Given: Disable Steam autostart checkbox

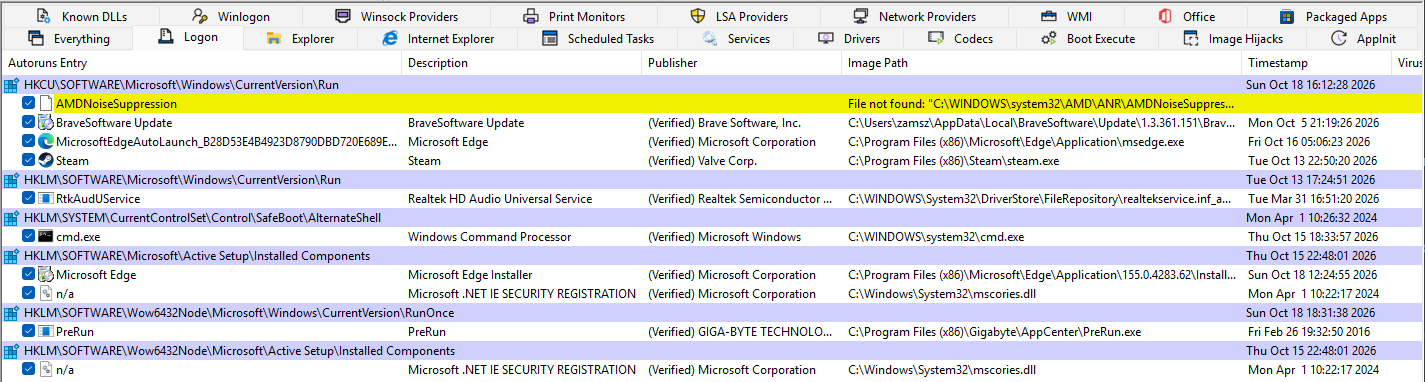Looking at the screenshot, I should click(x=29, y=161).
